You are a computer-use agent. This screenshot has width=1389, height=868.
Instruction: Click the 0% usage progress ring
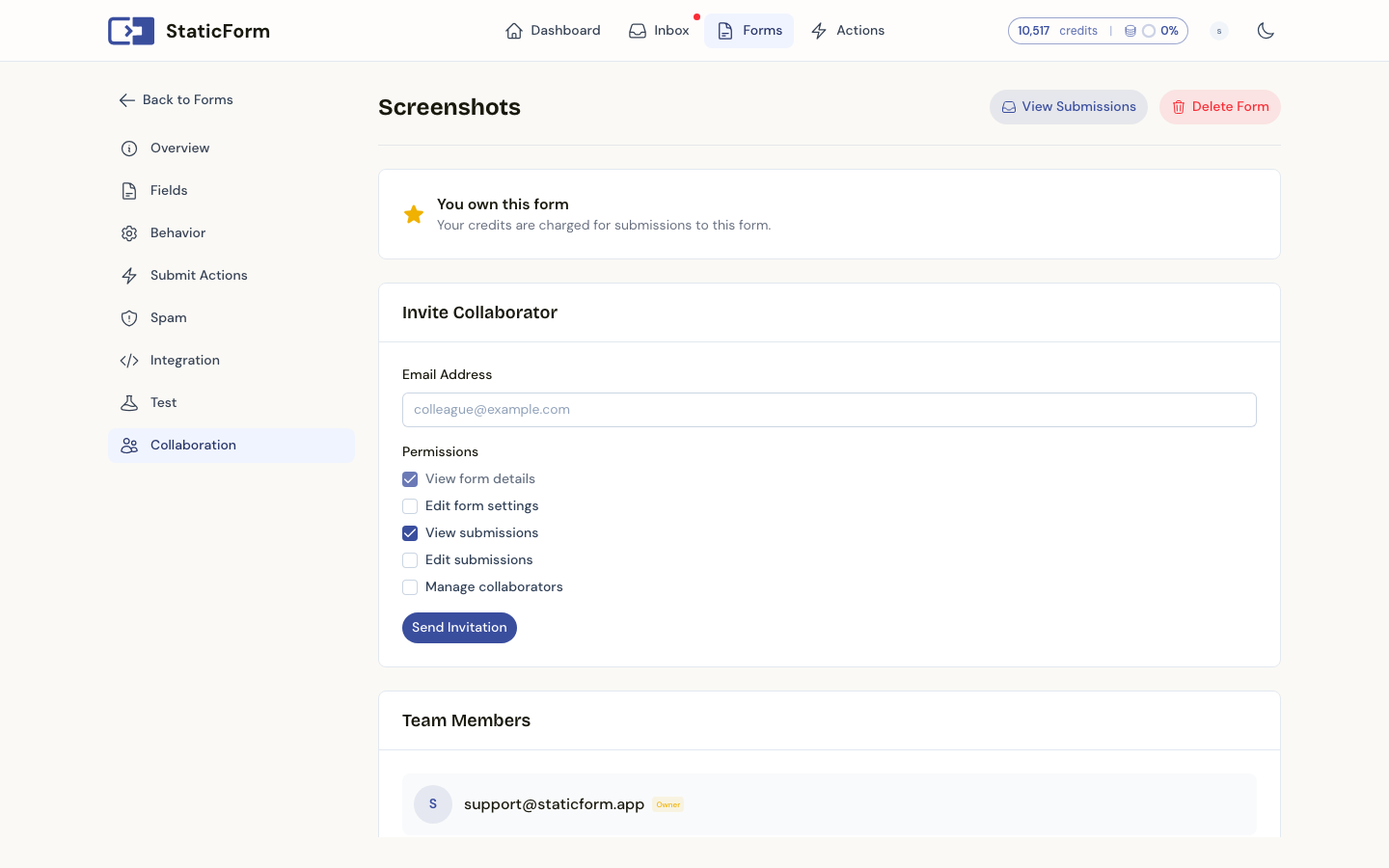point(1149,31)
